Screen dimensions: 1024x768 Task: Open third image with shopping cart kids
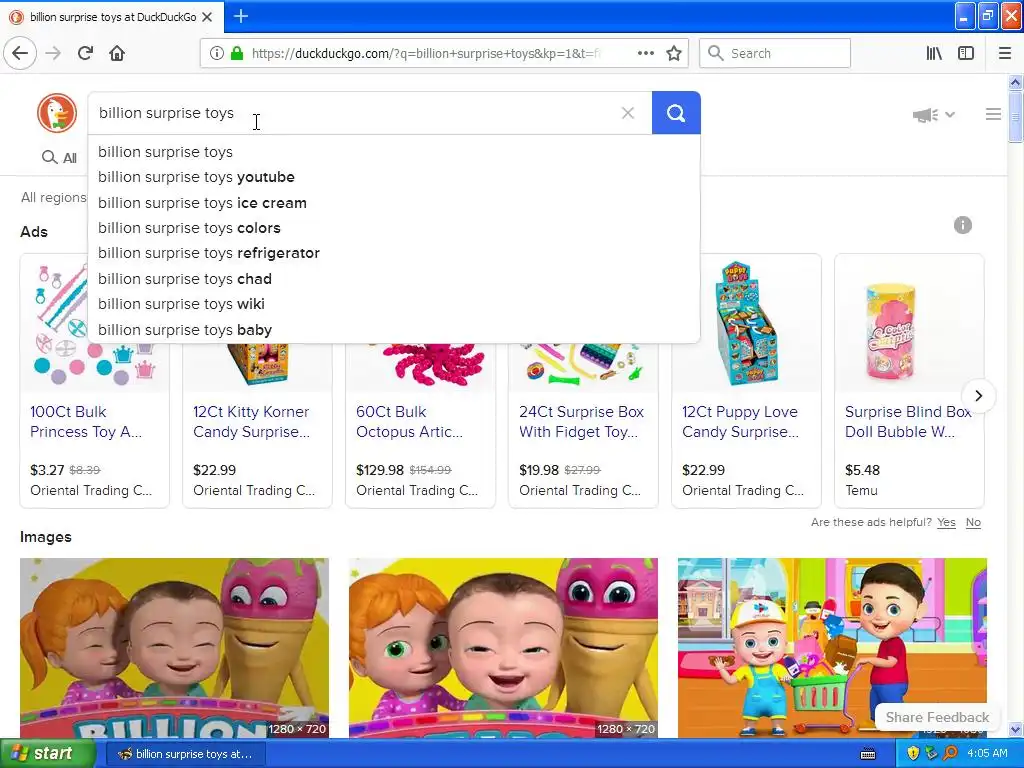coord(832,648)
